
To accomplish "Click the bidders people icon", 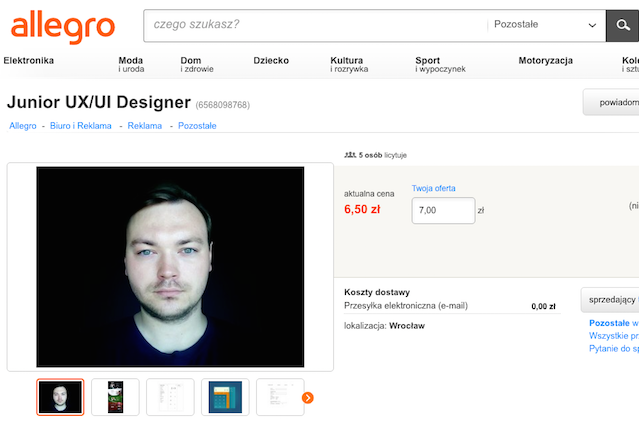I will pos(350,155).
